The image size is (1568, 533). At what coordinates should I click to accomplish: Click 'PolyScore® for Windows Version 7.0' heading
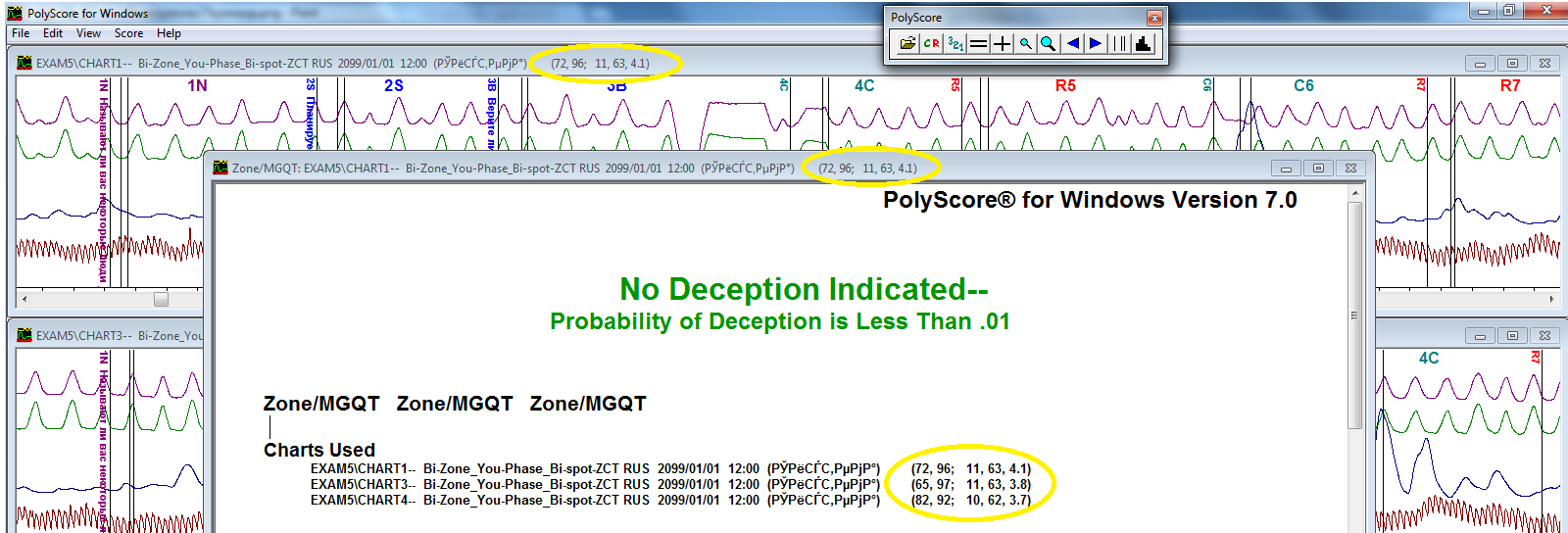tap(1090, 200)
